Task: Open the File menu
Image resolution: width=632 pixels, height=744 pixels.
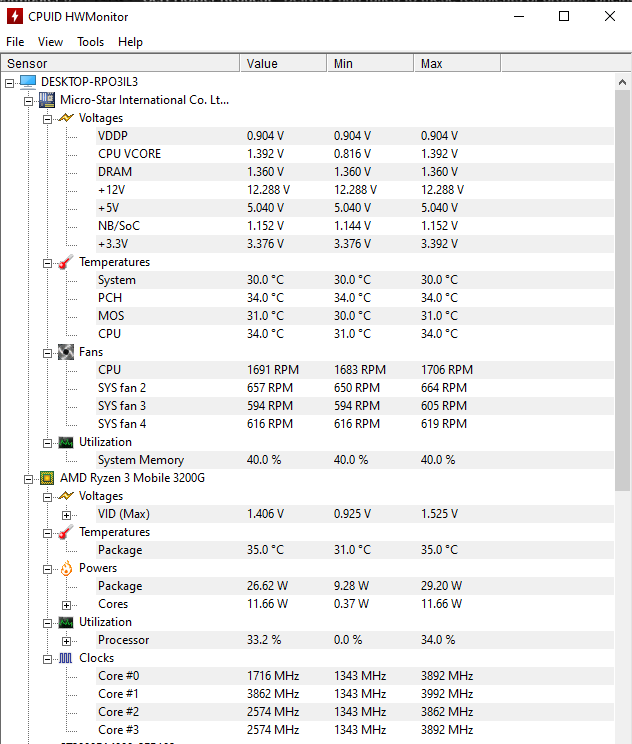Action: point(15,42)
